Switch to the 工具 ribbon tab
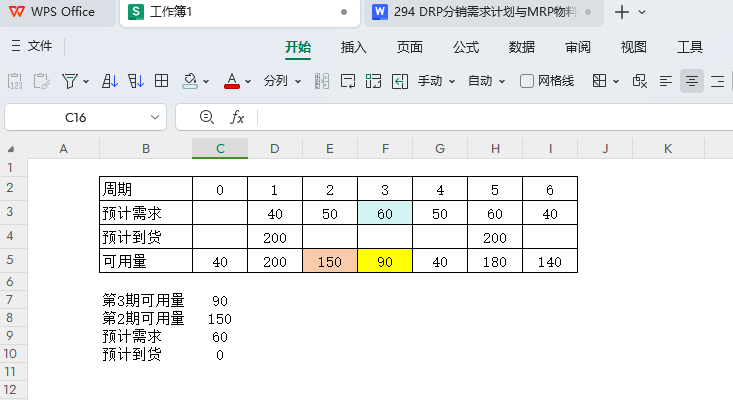The width and height of the screenshot is (733, 400). coord(690,47)
